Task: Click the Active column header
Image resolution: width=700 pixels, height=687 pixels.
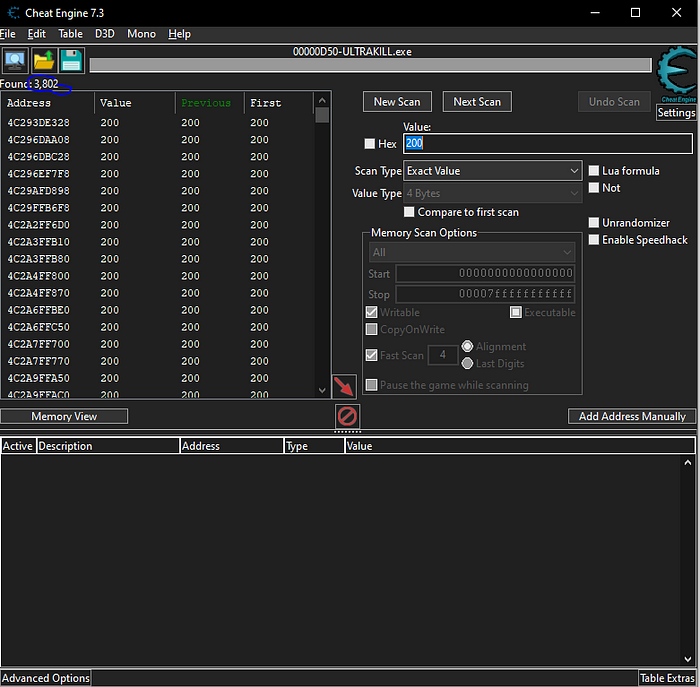Action: [x=18, y=446]
